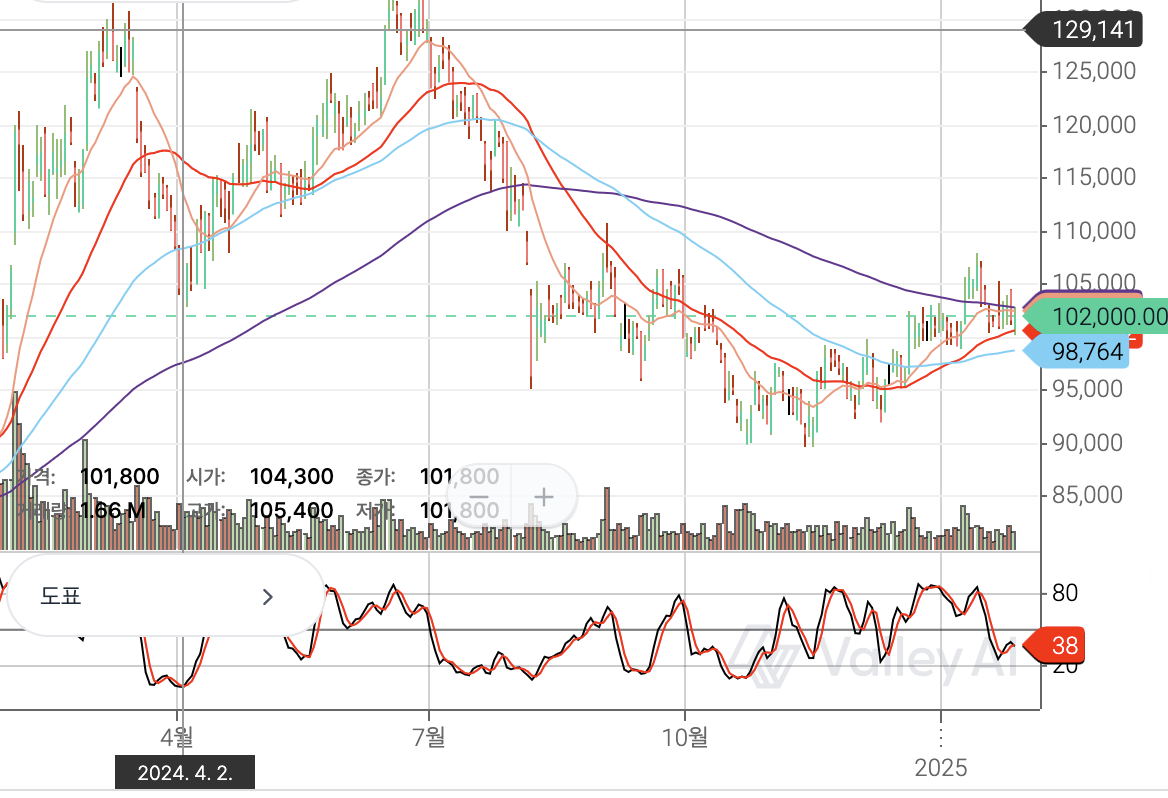Click the 4월 time axis label
Image resolution: width=1168 pixels, height=798 pixels.
(178, 739)
